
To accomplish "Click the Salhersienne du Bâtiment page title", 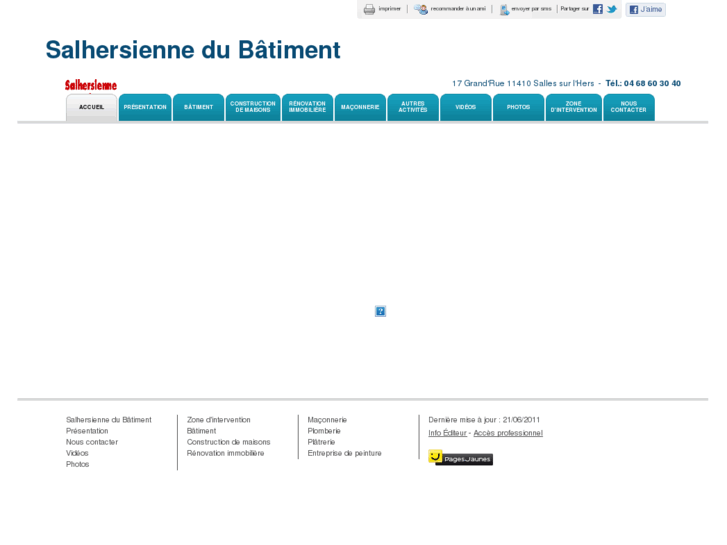I will (x=193, y=50).
